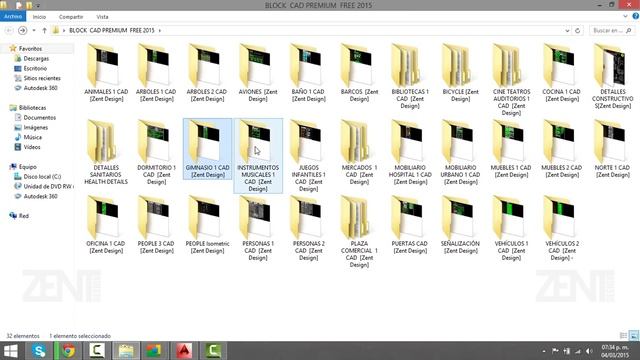Open Imágenes library
Viewport: 640px width, 360px height.
click(x=36, y=127)
